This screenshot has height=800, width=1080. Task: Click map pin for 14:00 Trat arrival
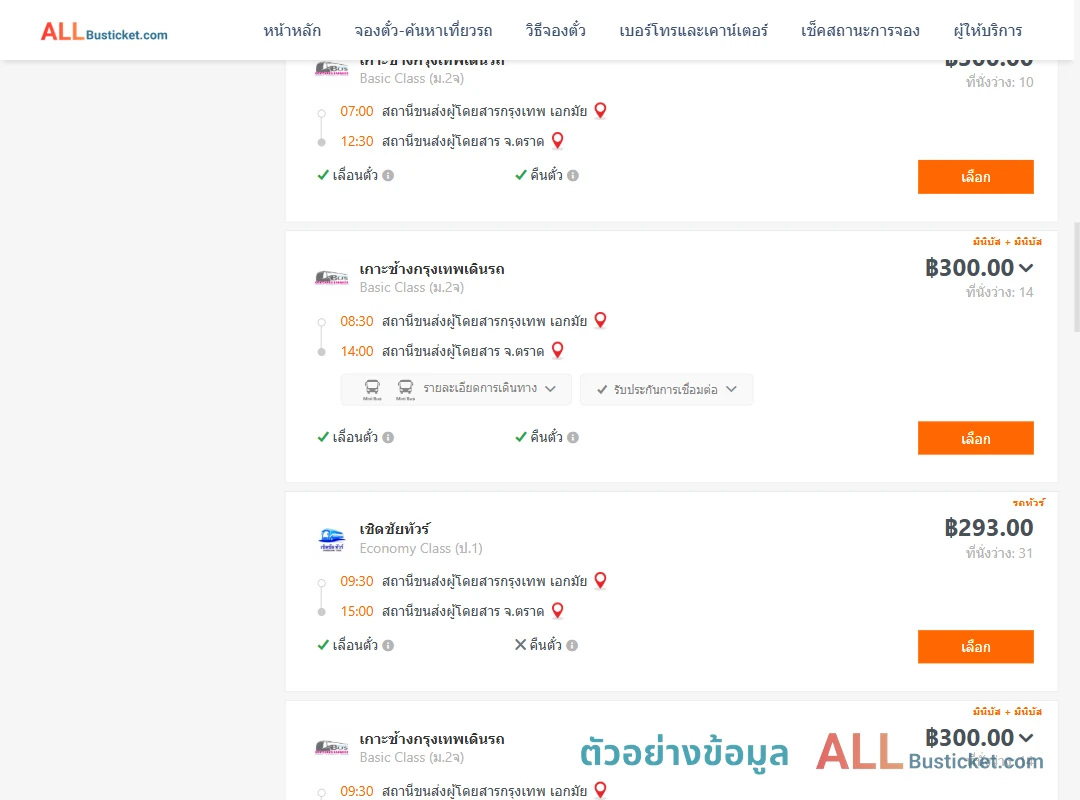[558, 351]
